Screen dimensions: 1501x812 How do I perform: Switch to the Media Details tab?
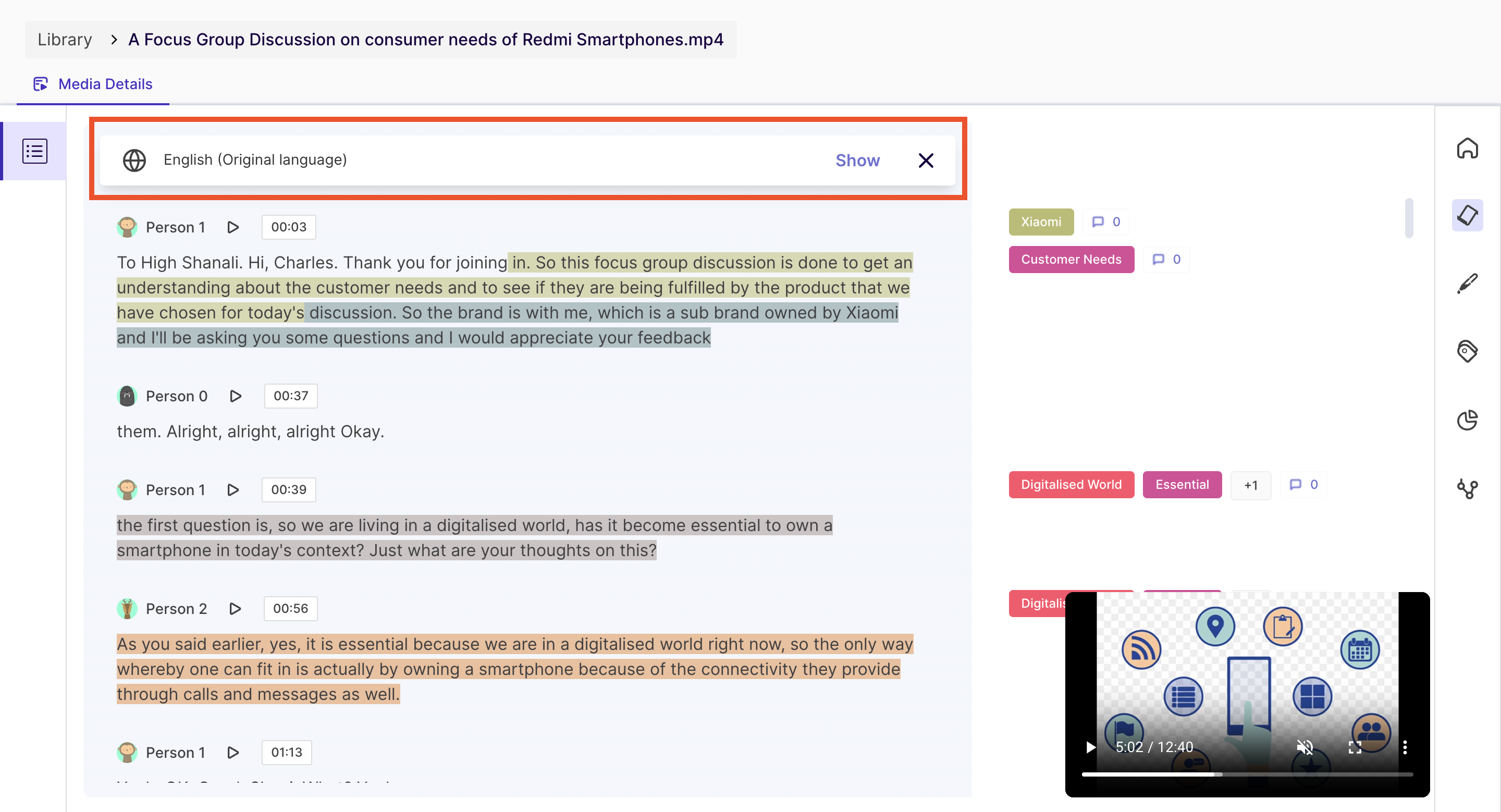coord(93,84)
